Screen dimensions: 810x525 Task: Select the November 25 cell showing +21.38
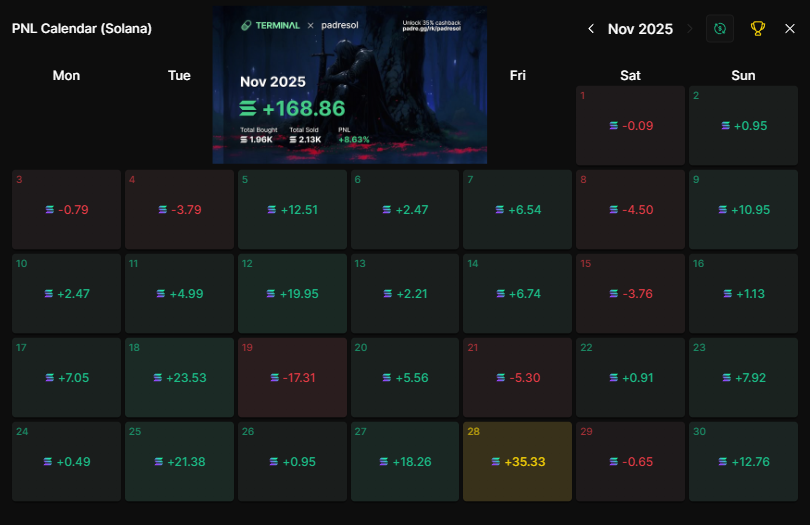179,461
